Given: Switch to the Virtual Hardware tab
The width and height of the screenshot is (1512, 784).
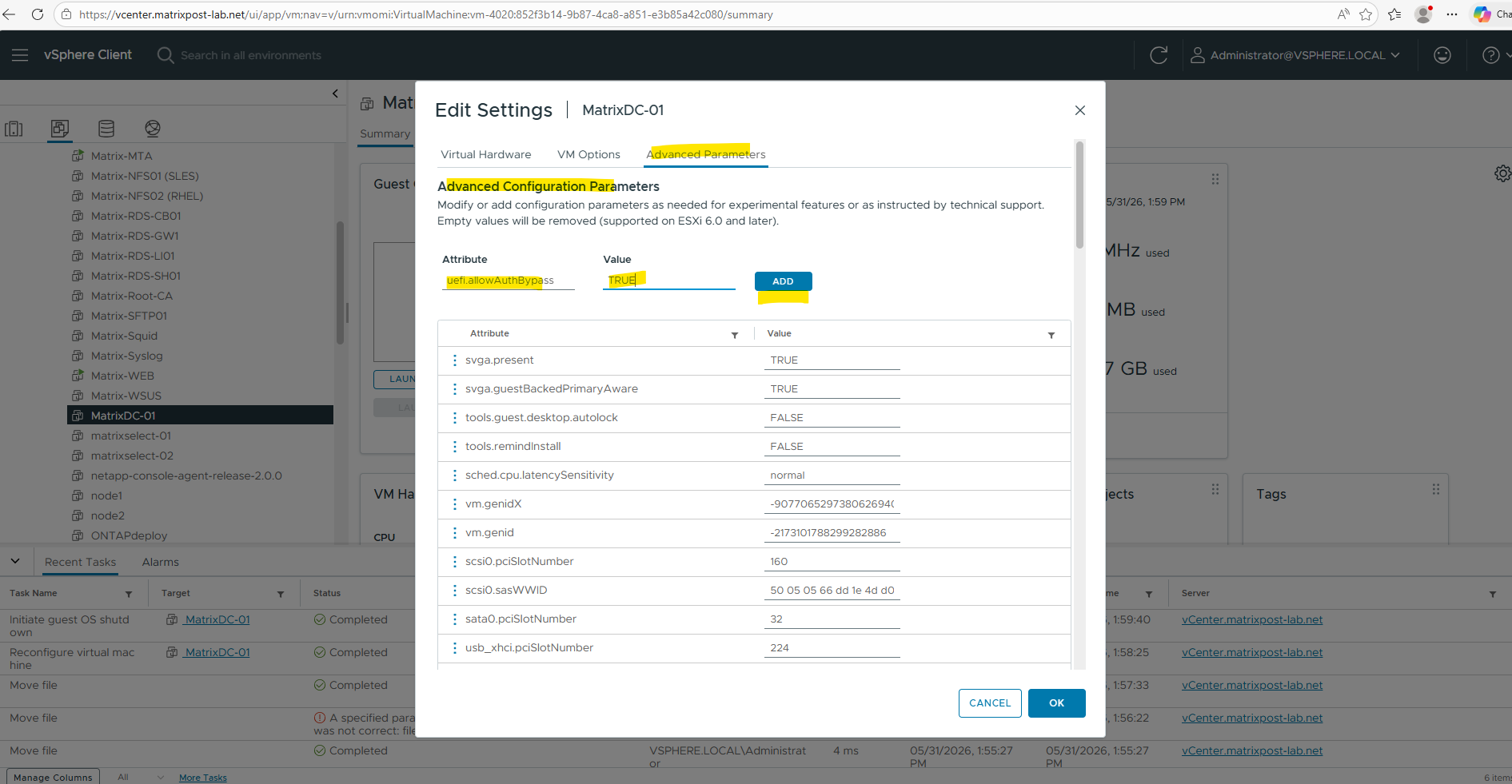Looking at the screenshot, I should coord(486,154).
